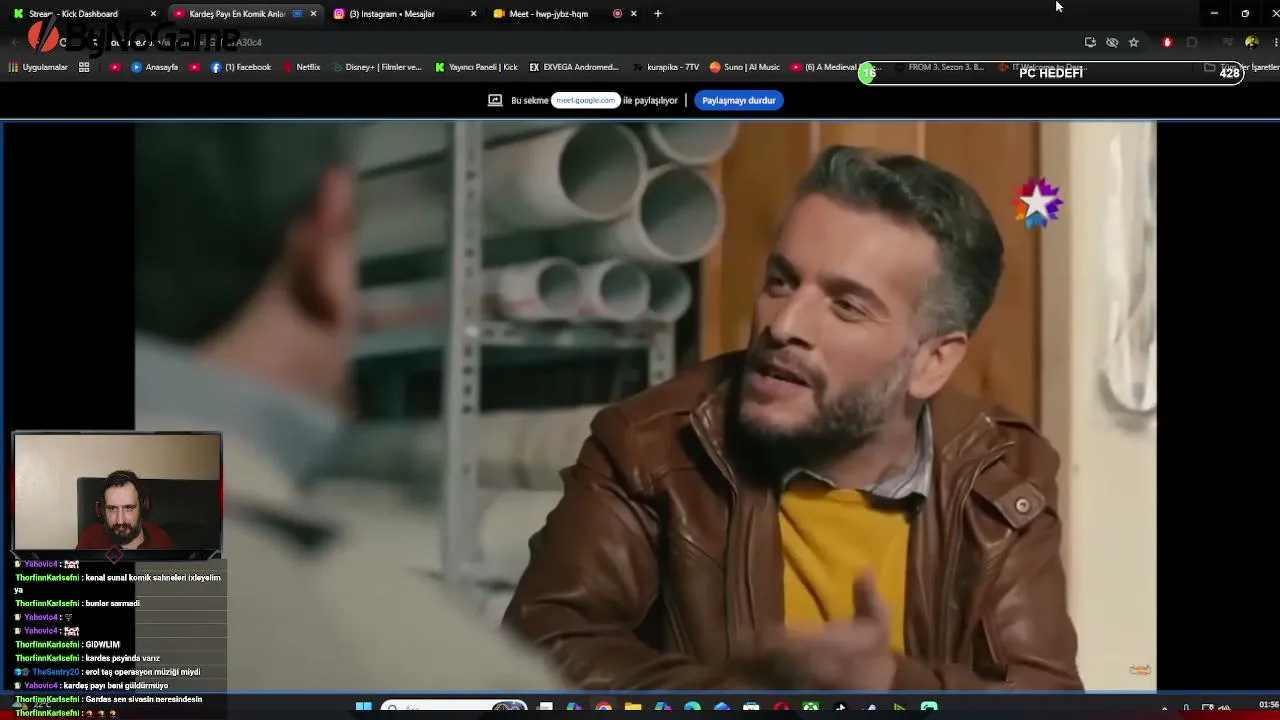Open a new browser tab
1280x720 pixels.
coord(658,14)
